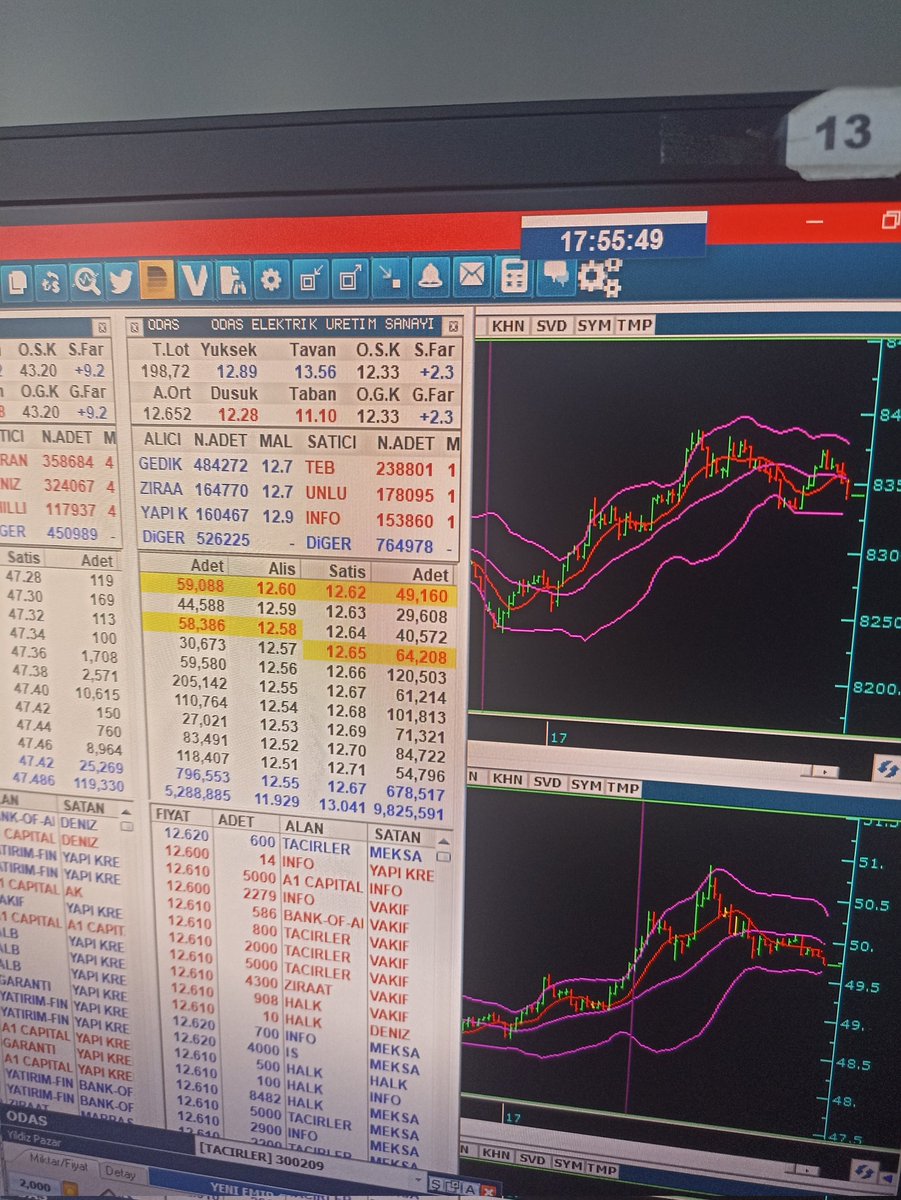Click the SATICI column header

click(332, 442)
